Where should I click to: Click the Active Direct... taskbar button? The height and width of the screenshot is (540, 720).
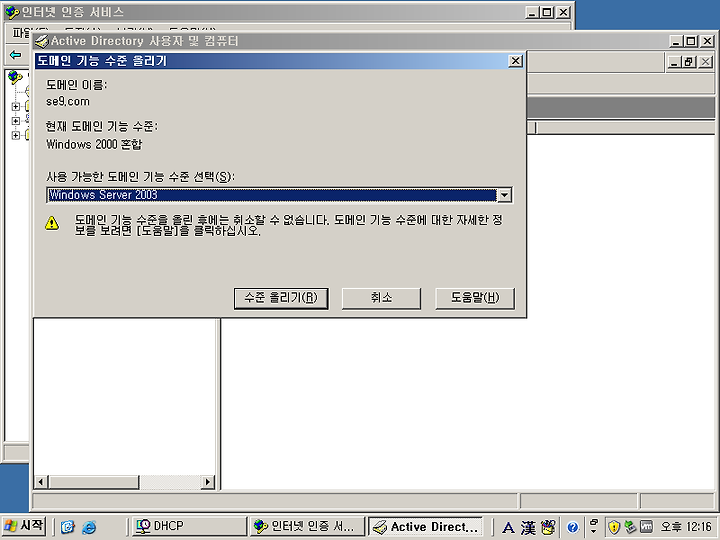pos(426,526)
